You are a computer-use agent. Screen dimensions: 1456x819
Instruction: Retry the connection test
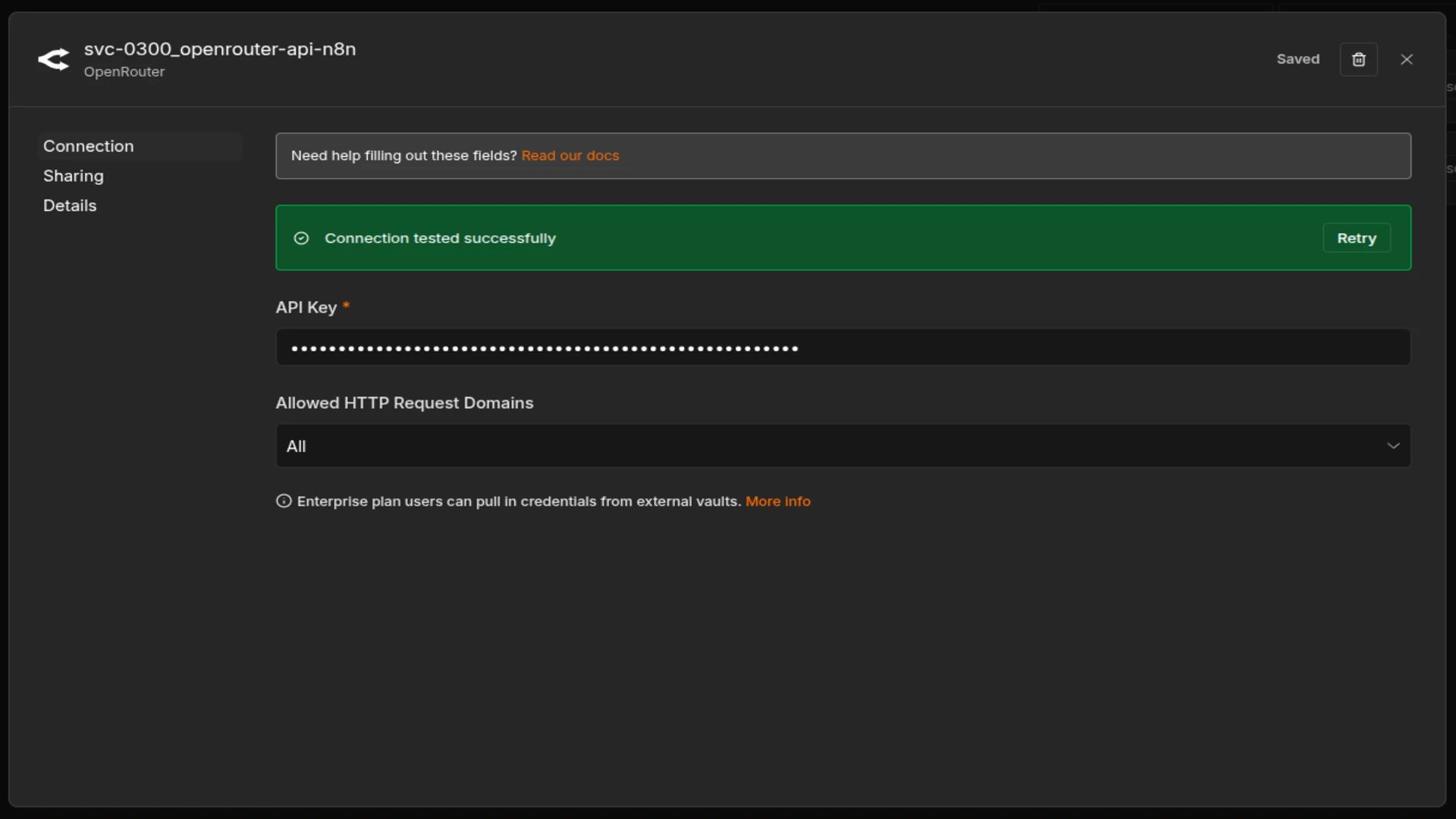tap(1356, 238)
